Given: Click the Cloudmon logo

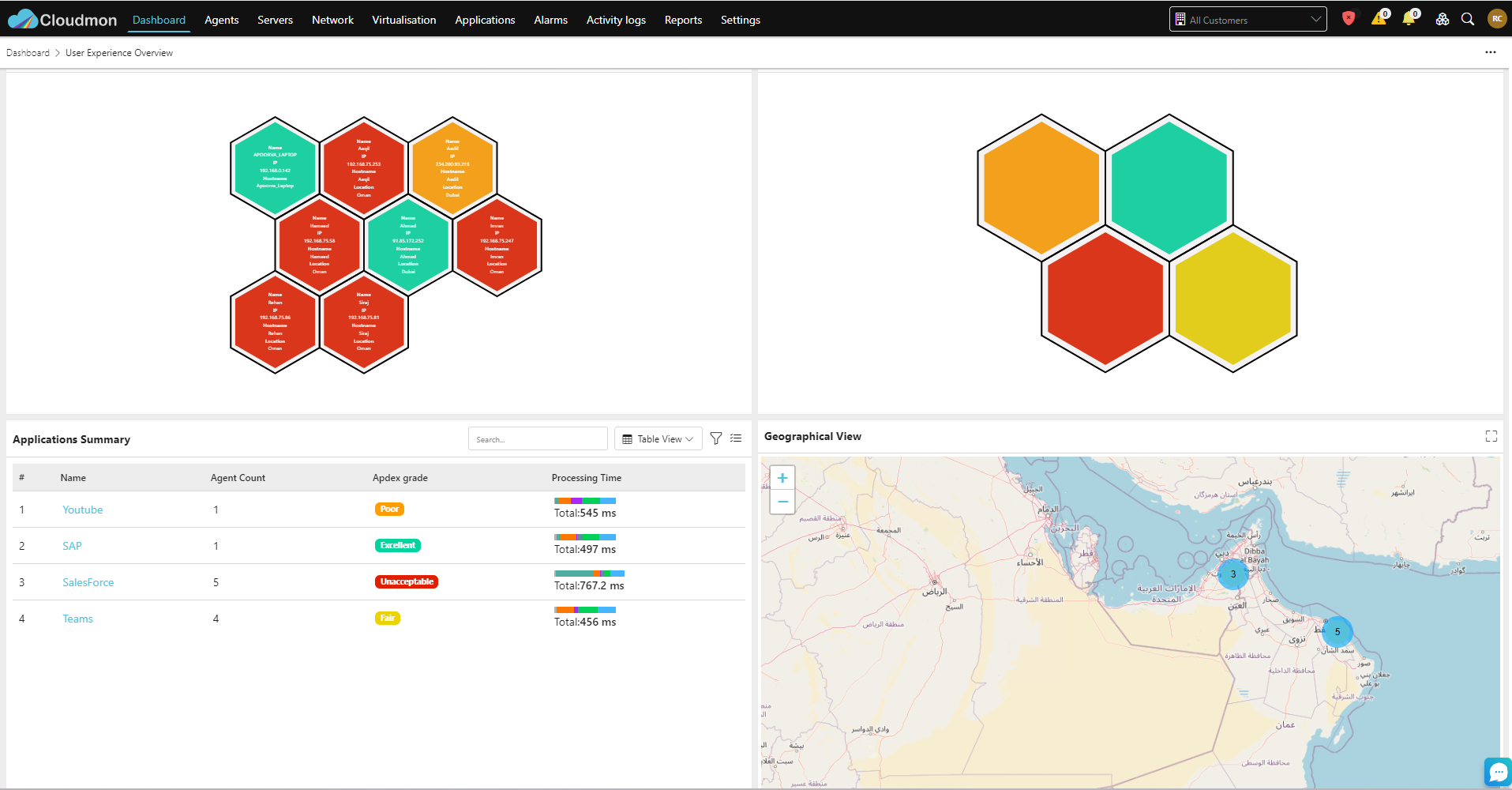Looking at the screenshot, I should click(x=62, y=20).
